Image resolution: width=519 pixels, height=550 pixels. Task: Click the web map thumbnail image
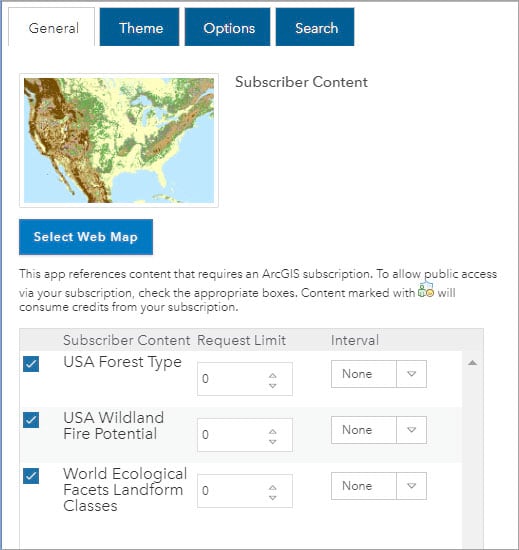pyautogui.click(x=119, y=140)
